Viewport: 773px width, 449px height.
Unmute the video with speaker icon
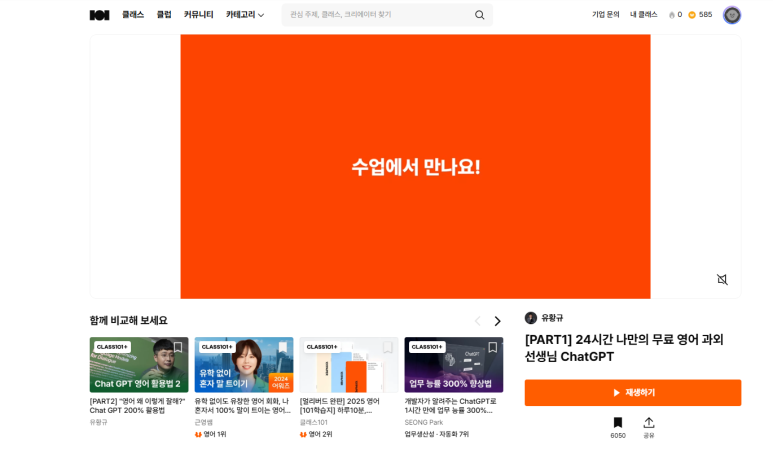[722, 279]
